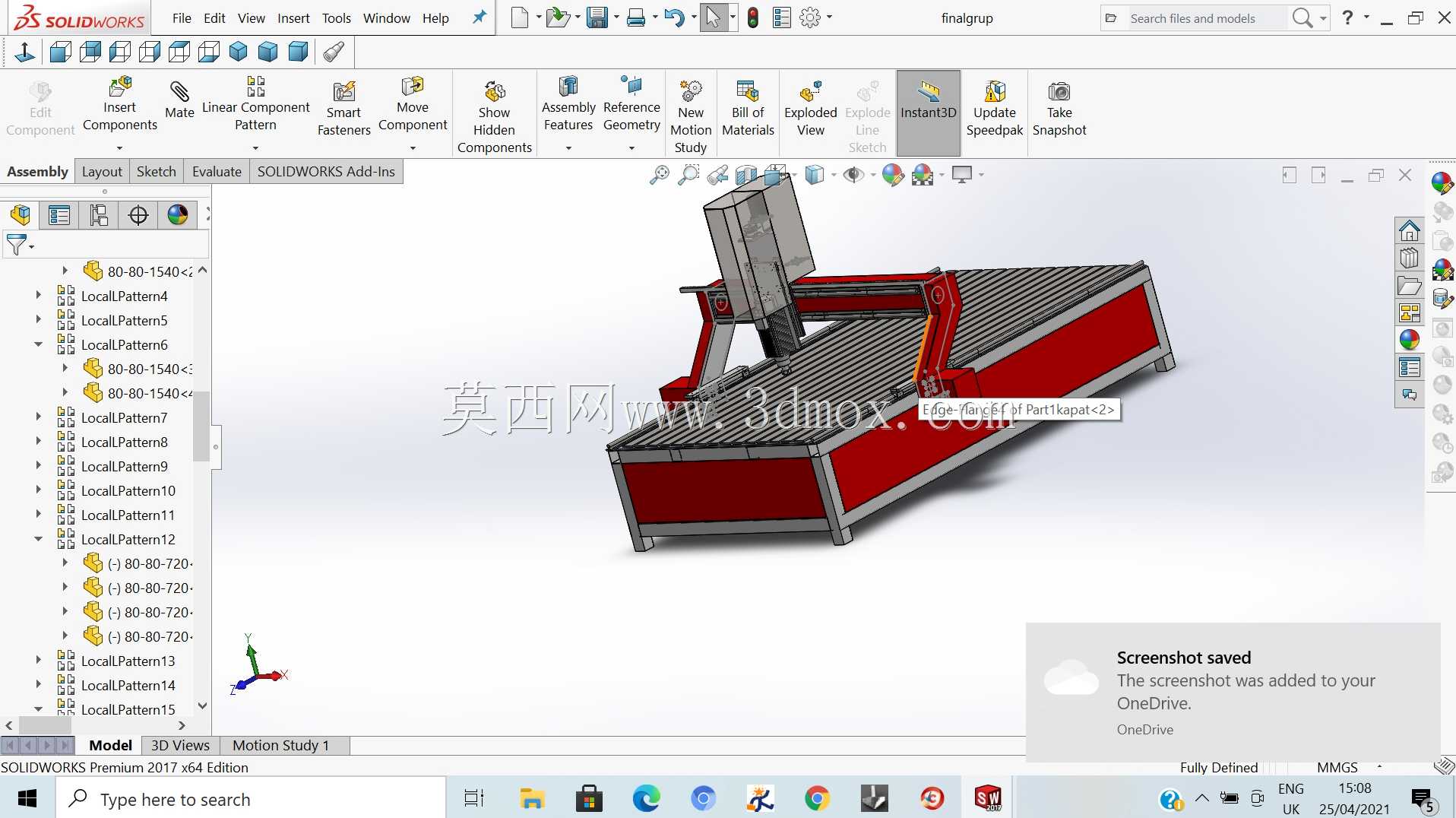The image size is (1456, 818).
Task: Click the Edit Appearance icon
Action: 893,175
